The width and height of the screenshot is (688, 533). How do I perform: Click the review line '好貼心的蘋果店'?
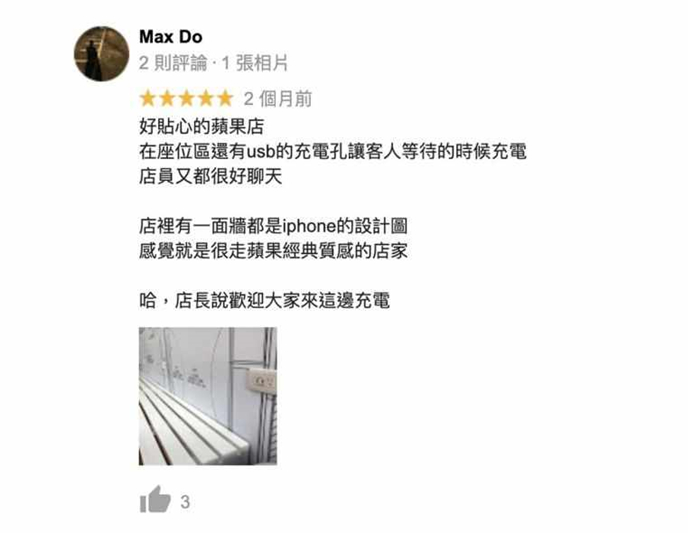point(201,127)
